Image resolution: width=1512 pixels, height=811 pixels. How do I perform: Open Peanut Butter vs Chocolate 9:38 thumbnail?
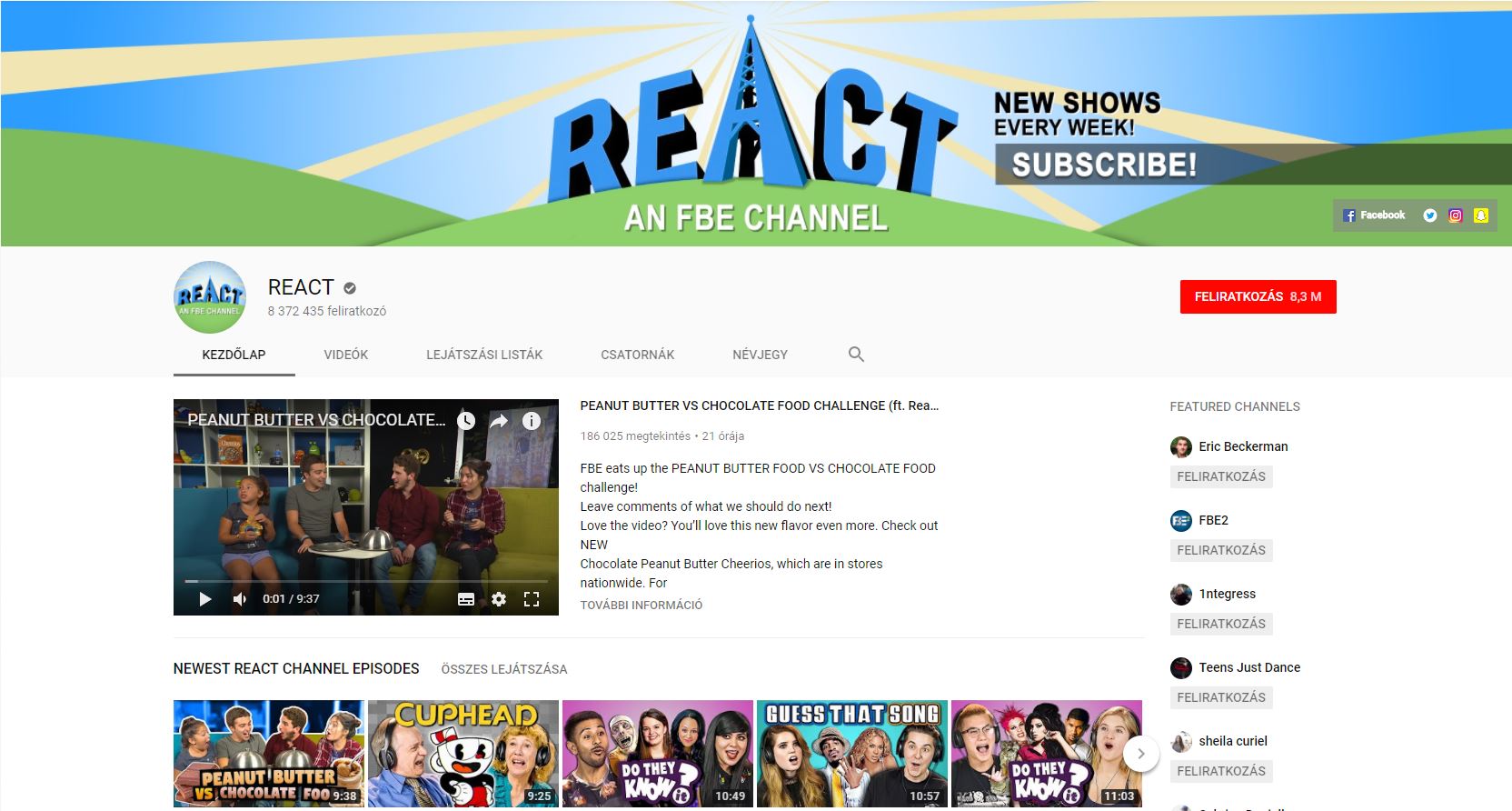click(269, 754)
